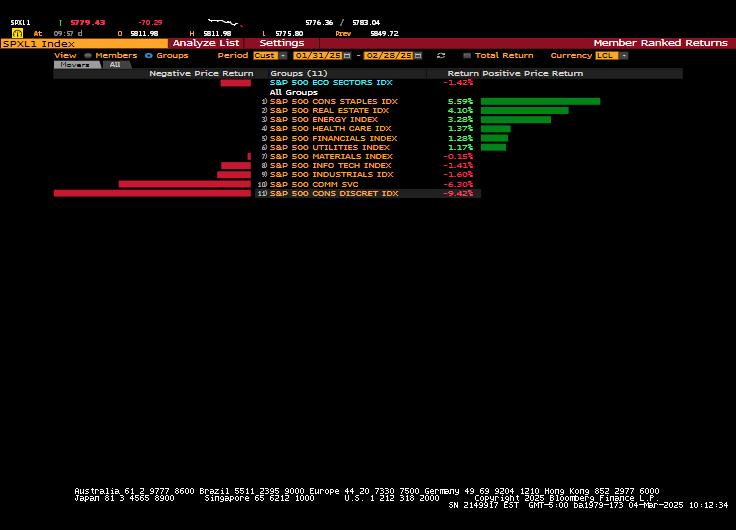Click the All Groups heading
This screenshot has width=736, height=530.
point(293,92)
